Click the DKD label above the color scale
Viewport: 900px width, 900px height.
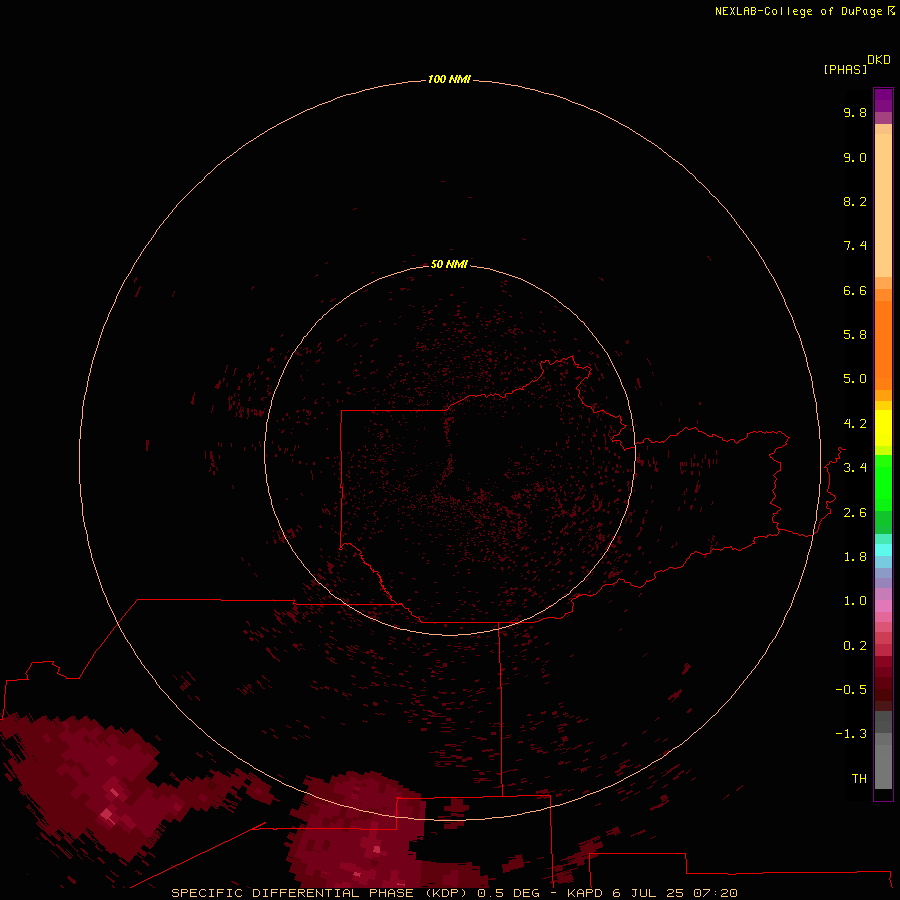pos(879,59)
